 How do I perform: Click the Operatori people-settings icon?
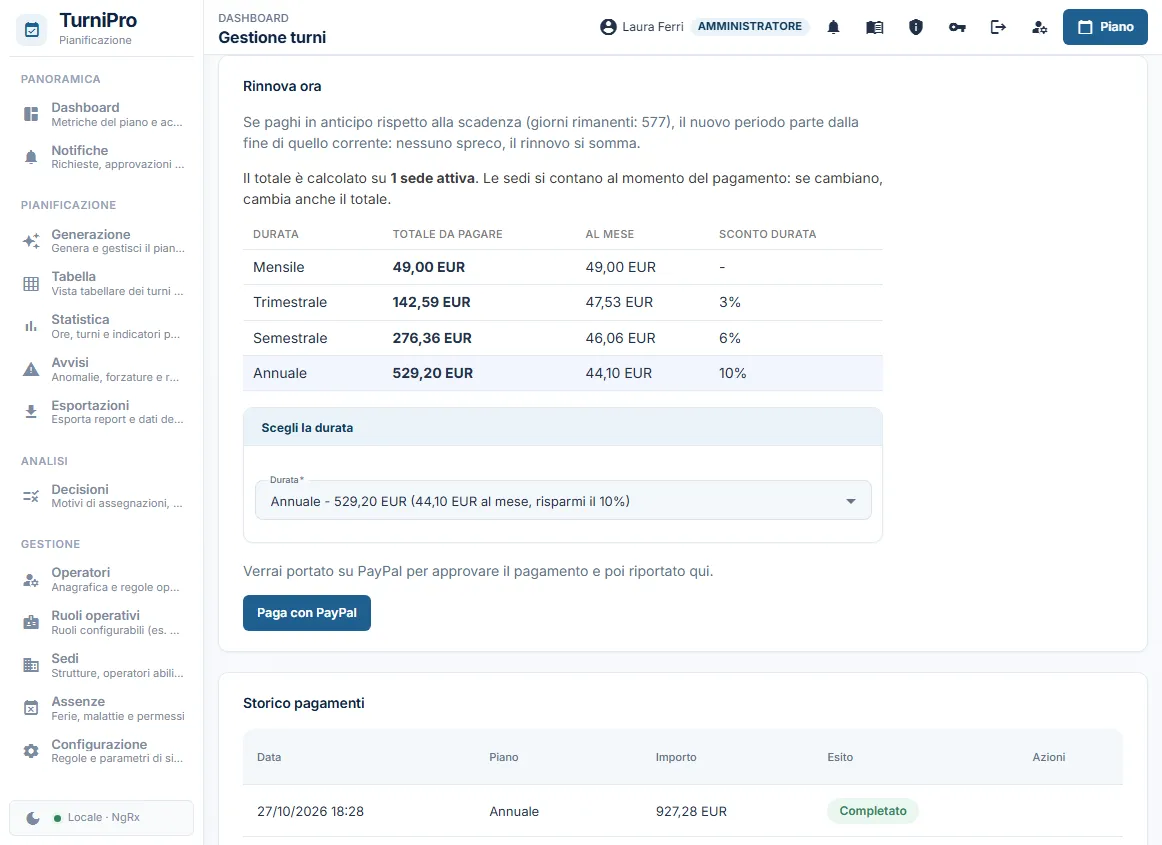tap(31, 580)
